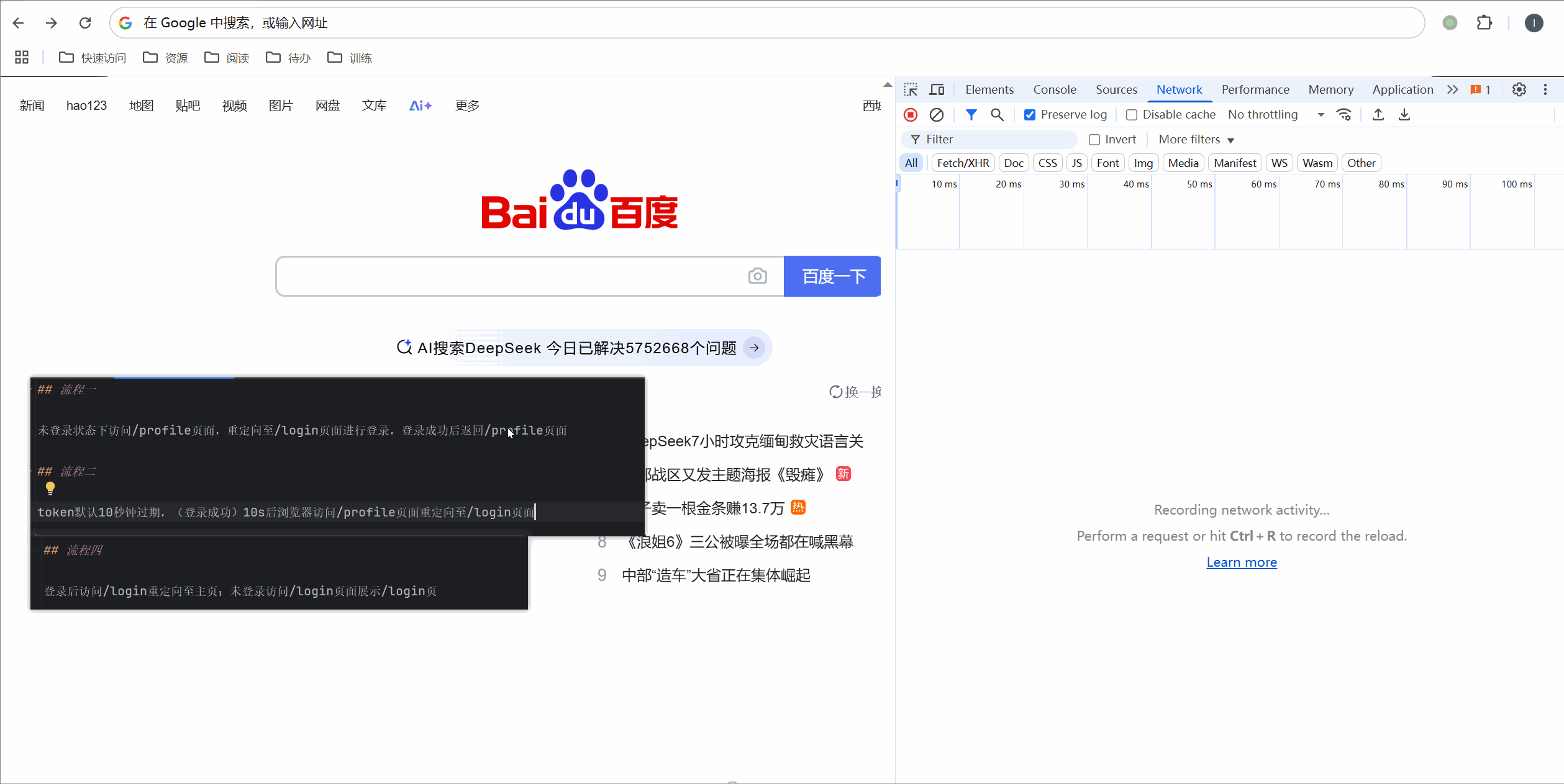Image resolution: width=1564 pixels, height=784 pixels.
Task: Open DevTools settings gear
Action: click(1519, 89)
